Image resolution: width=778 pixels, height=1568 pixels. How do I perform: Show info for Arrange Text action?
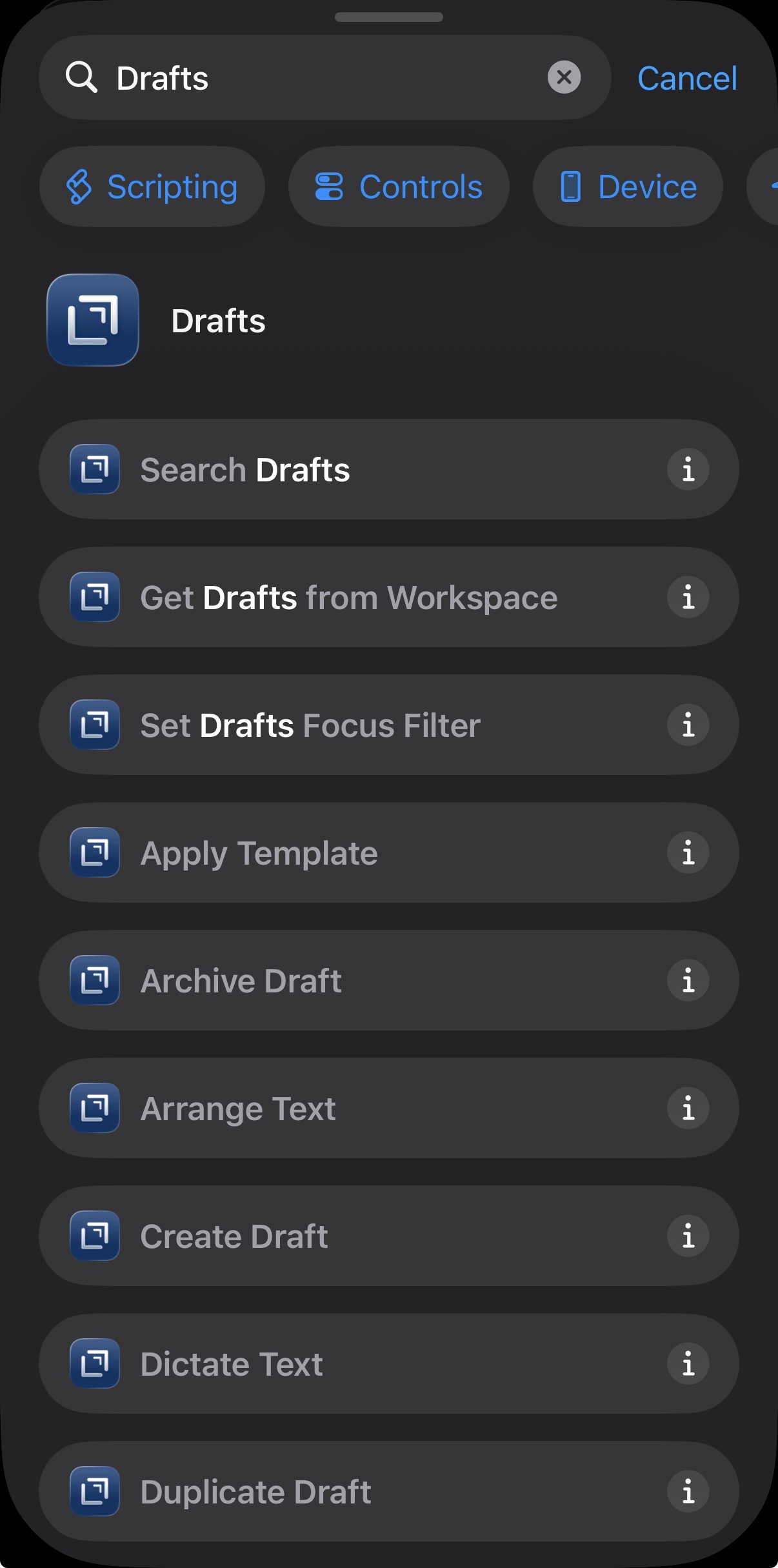(x=688, y=1109)
